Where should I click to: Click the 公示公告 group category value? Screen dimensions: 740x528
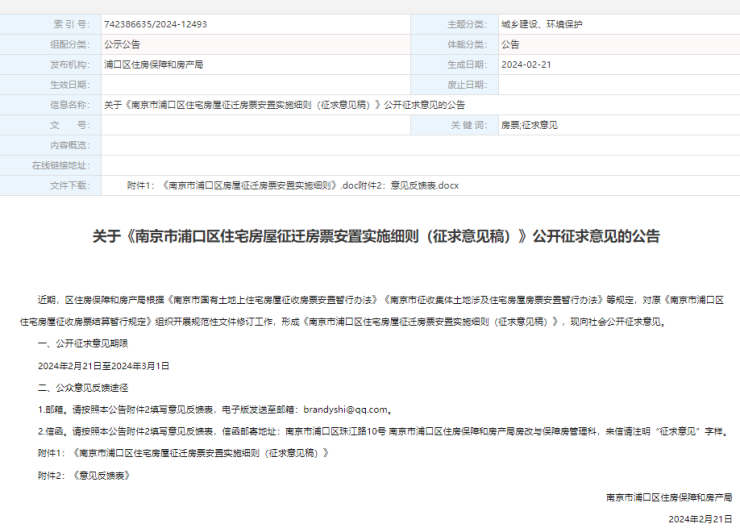122,44
